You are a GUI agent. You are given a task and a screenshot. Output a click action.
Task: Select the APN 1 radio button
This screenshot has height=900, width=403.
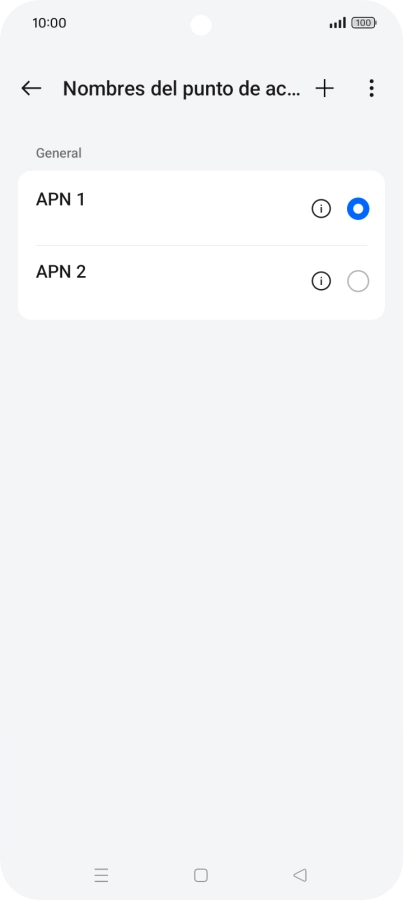point(358,209)
